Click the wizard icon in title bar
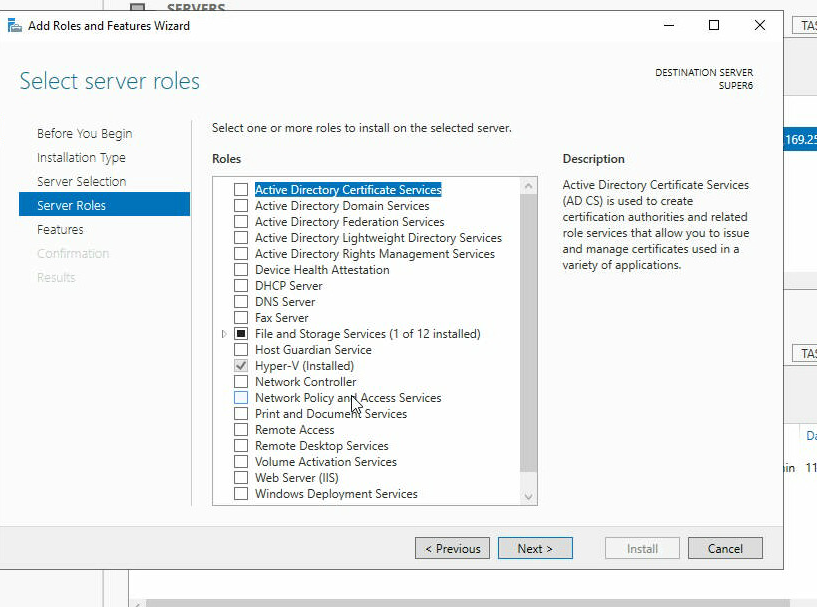 click(x=15, y=26)
